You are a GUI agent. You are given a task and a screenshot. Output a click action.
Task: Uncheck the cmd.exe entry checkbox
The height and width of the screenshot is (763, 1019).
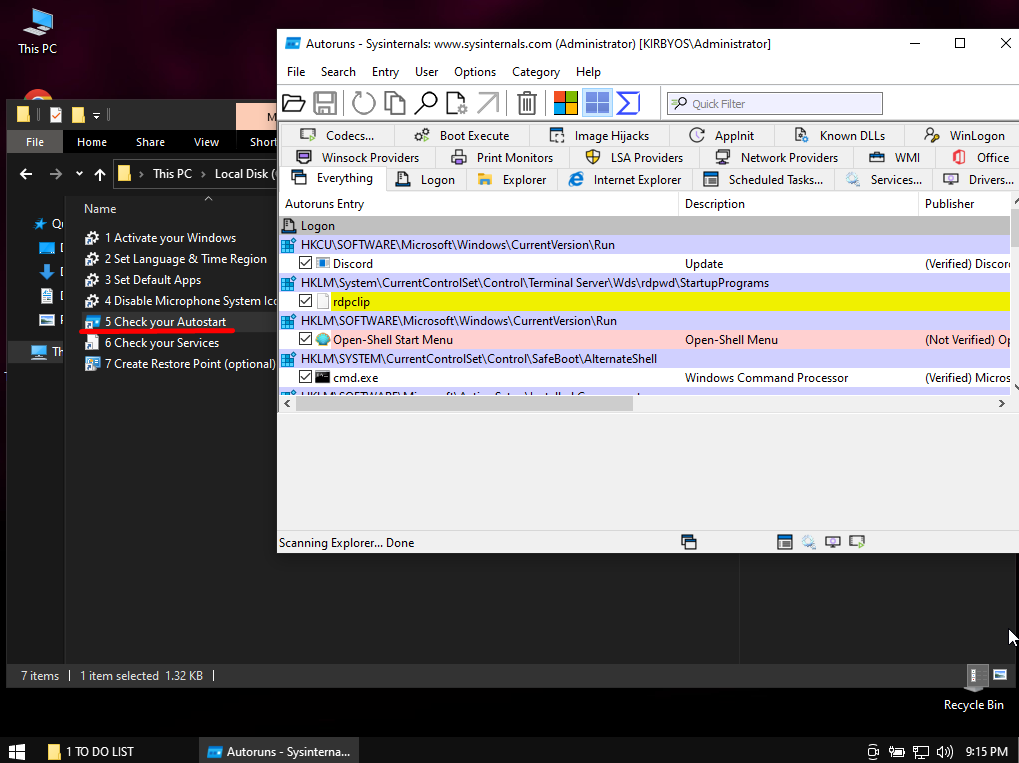click(305, 377)
